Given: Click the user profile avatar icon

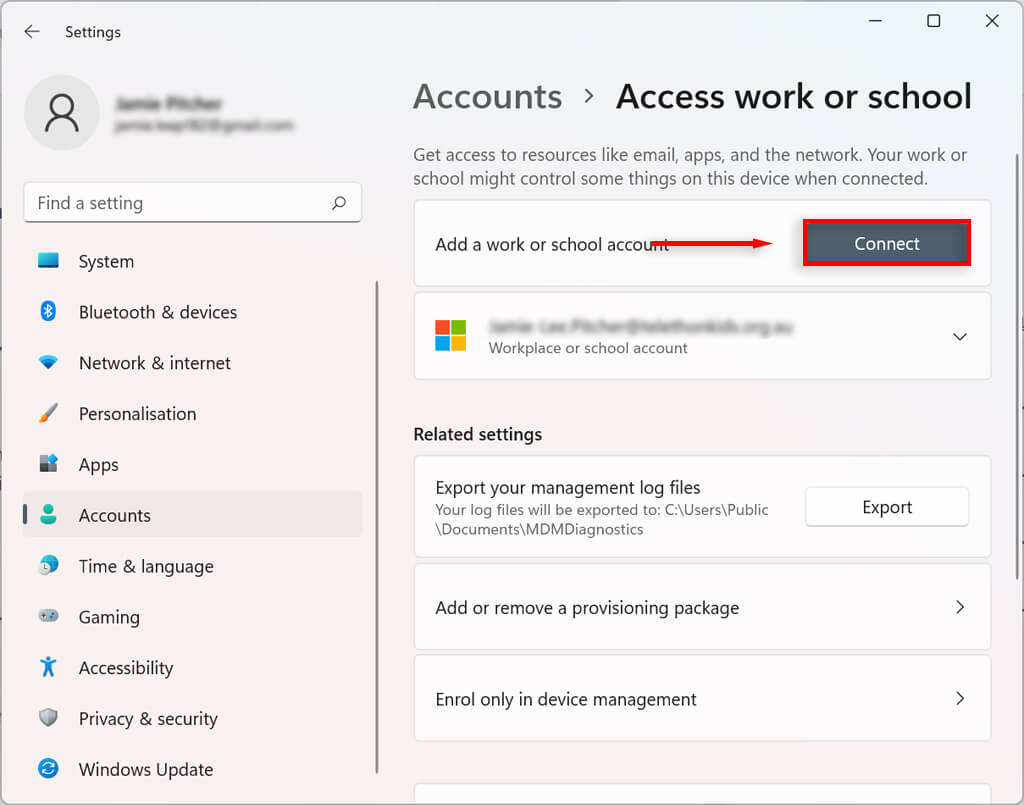Looking at the screenshot, I should pyautogui.click(x=62, y=113).
